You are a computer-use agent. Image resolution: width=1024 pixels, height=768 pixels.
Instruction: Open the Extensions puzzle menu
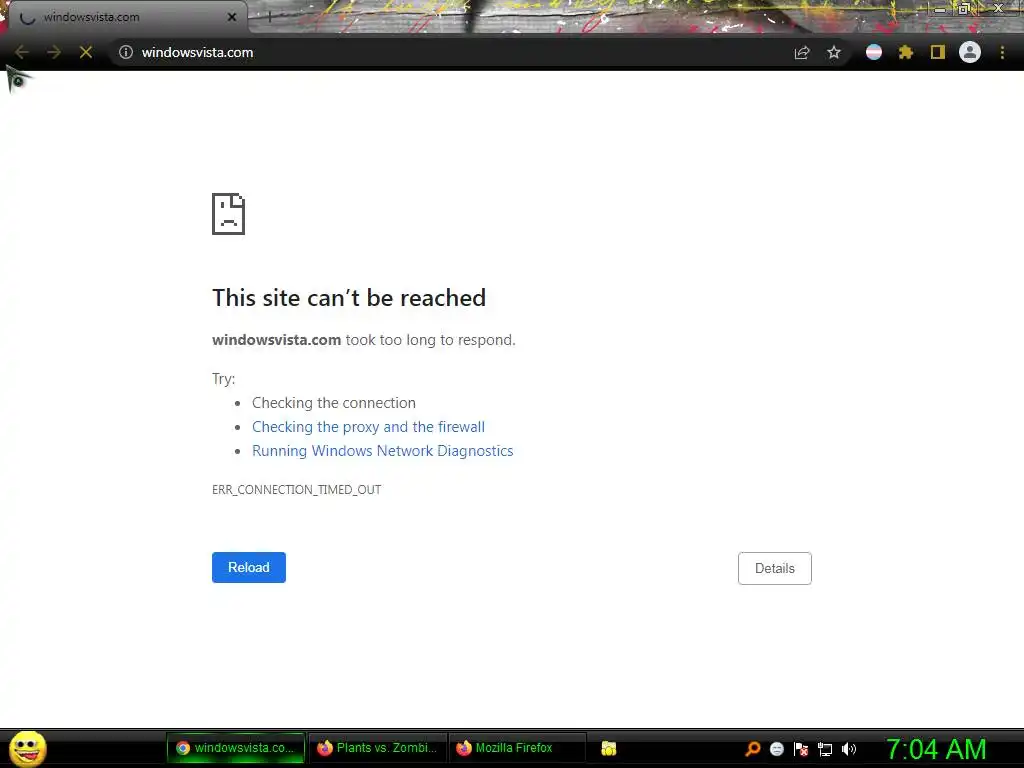[x=906, y=52]
